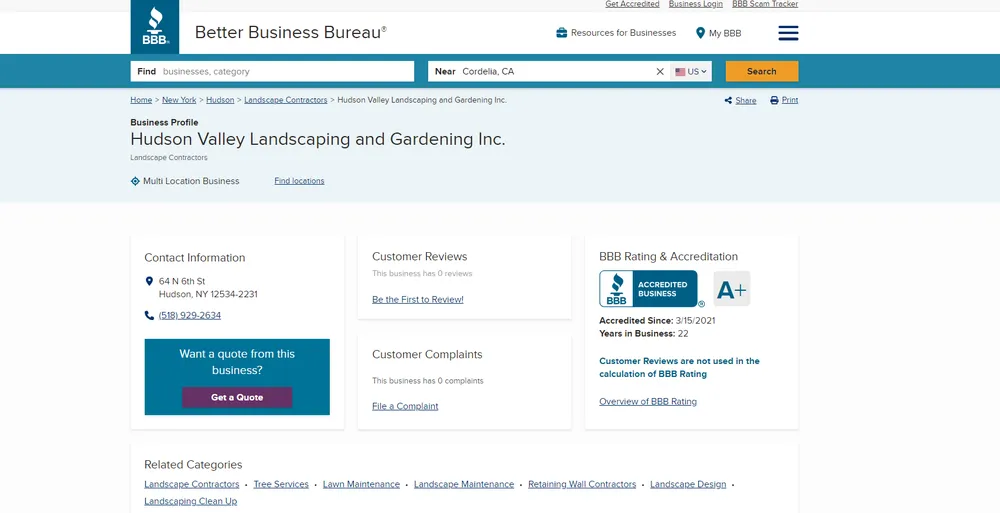
Task: Open File a Complaint link
Action: click(405, 406)
